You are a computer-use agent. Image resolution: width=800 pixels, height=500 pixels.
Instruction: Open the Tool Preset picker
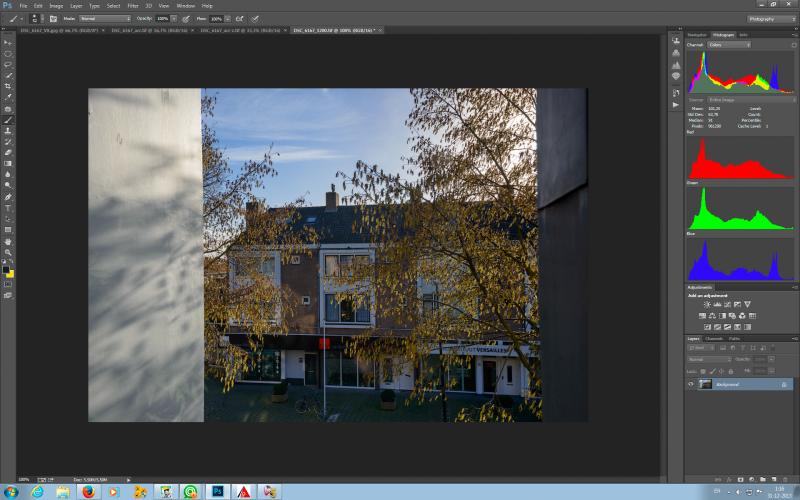point(15,19)
